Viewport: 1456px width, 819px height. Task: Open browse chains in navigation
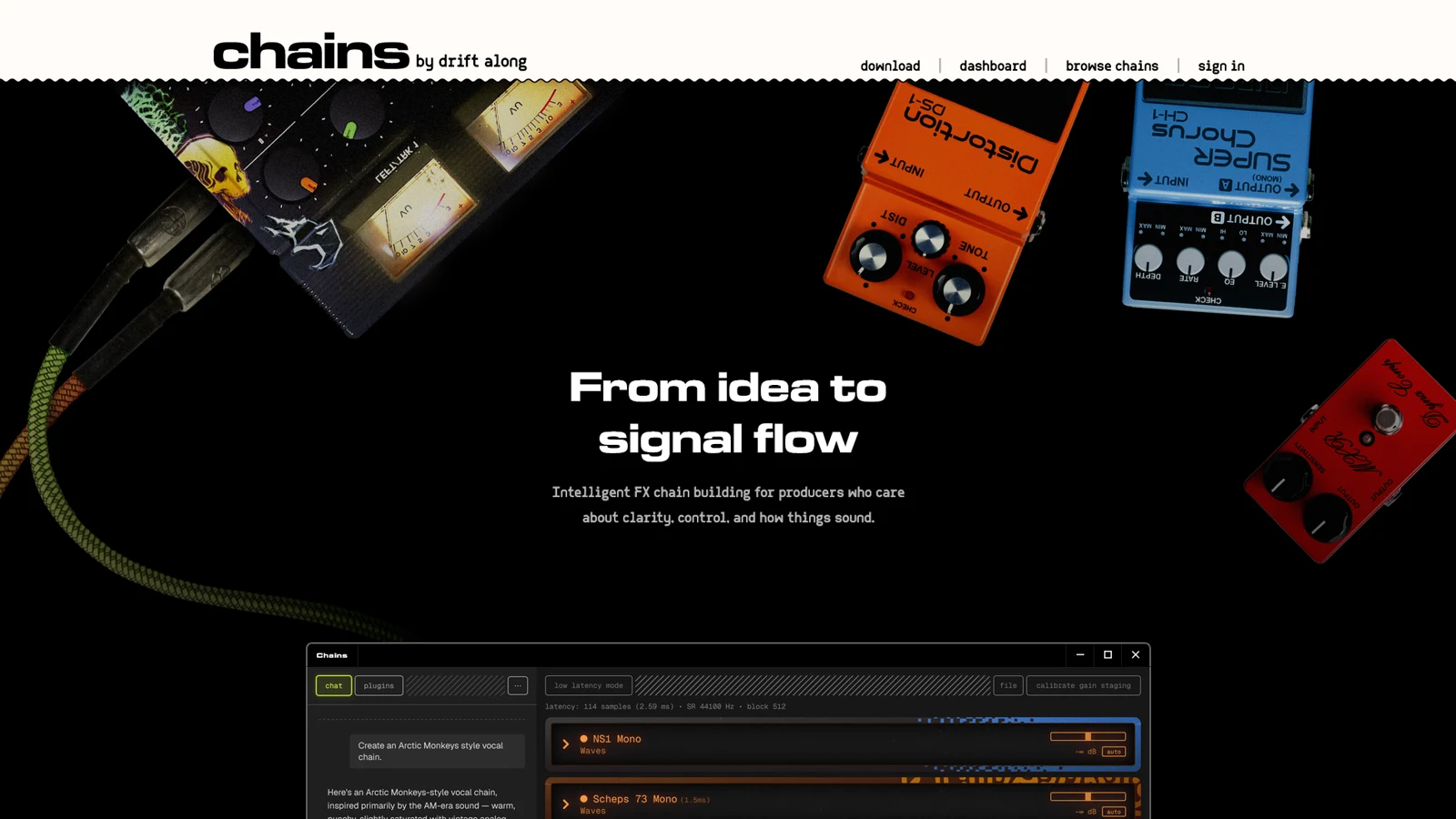click(1112, 66)
